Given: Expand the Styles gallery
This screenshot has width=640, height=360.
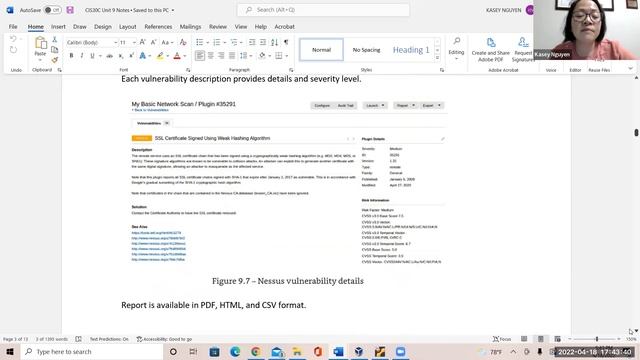Looking at the screenshot, I should pos(438,58).
